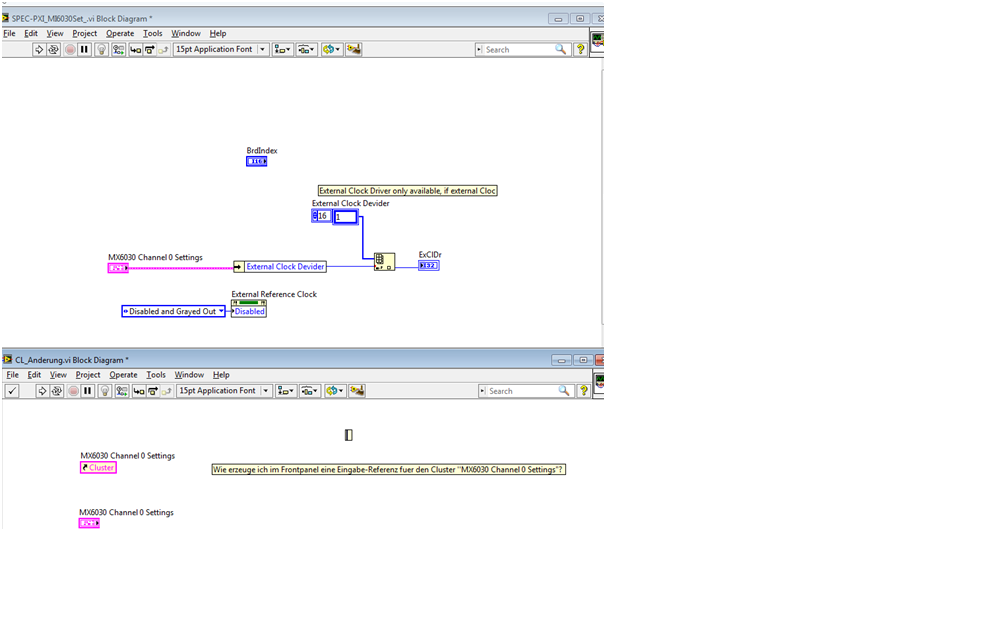Open Align Objects dropdown in CL_Anderung window
The image size is (1008, 630).
[x=285, y=391]
